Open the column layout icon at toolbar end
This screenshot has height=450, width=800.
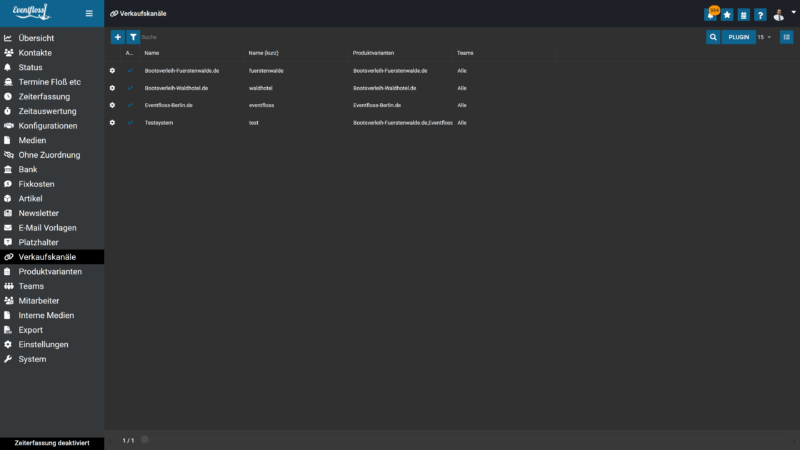[x=786, y=37]
